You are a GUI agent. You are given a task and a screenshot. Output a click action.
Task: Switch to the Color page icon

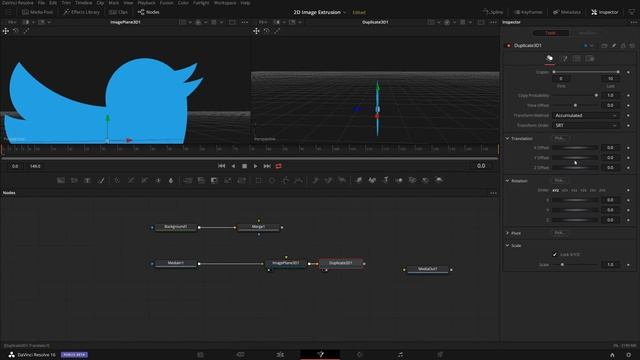tap(360, 354)
